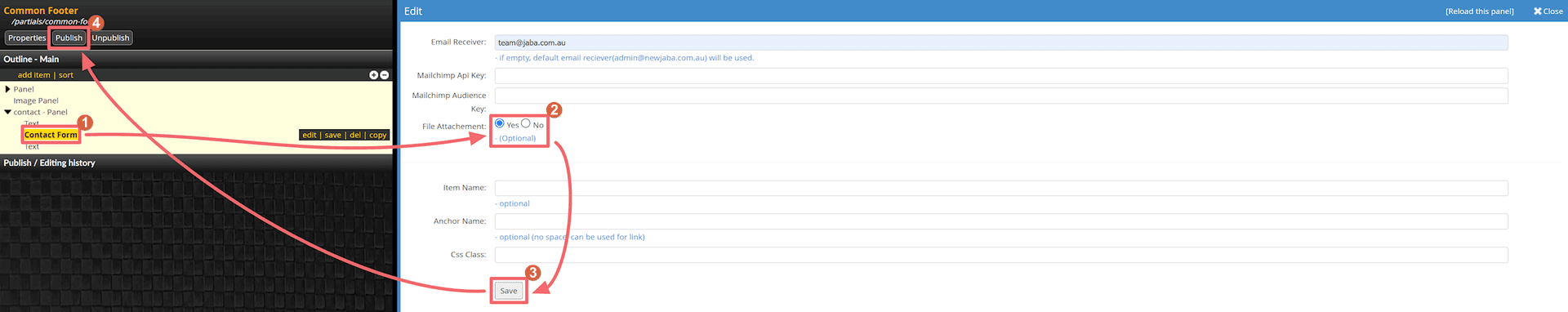Focus the Mailchimp Audience Key field
The width and height of the screenshot is (1568, 312).
tap(1001, 96)
